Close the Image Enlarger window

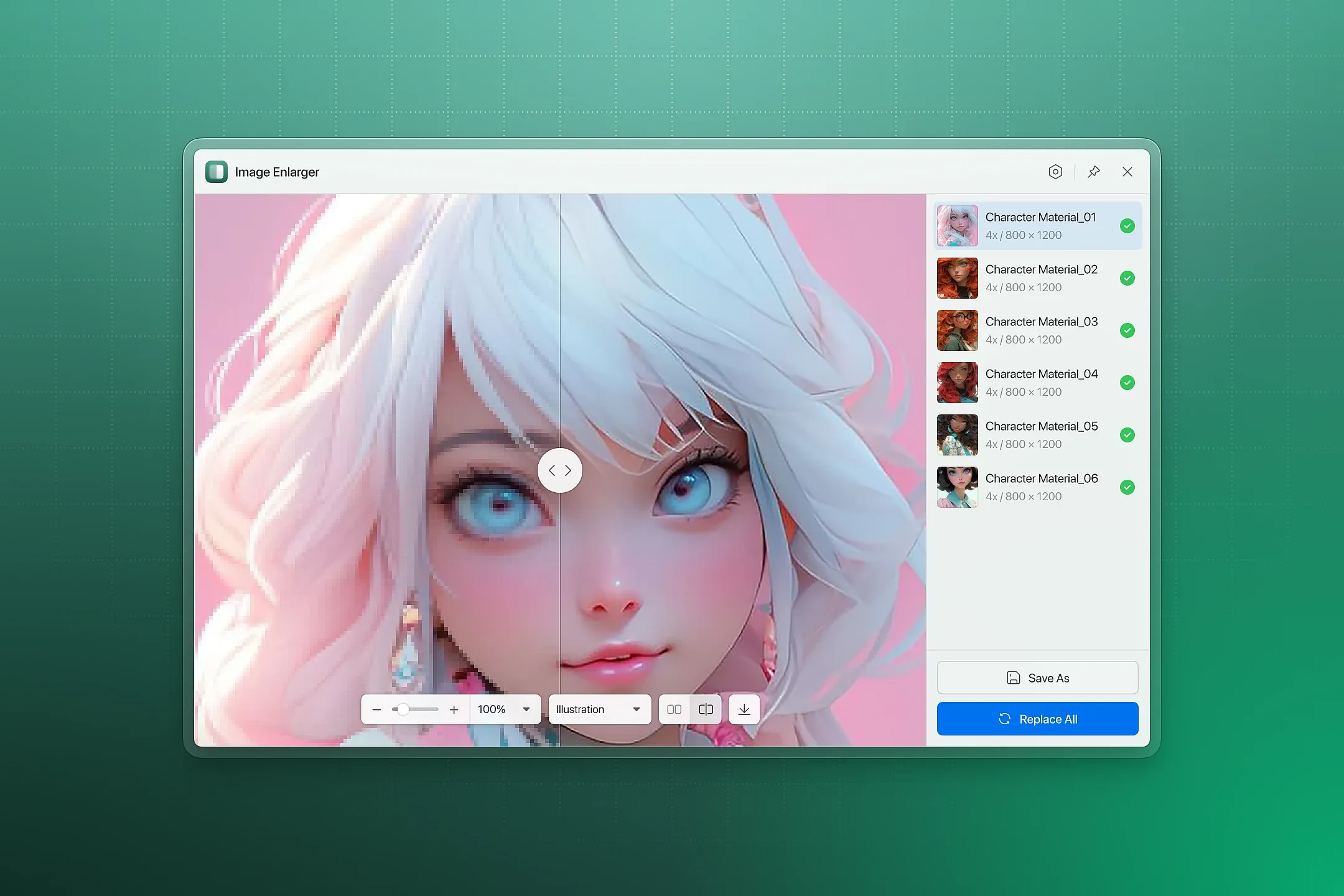pos(1127,172)
